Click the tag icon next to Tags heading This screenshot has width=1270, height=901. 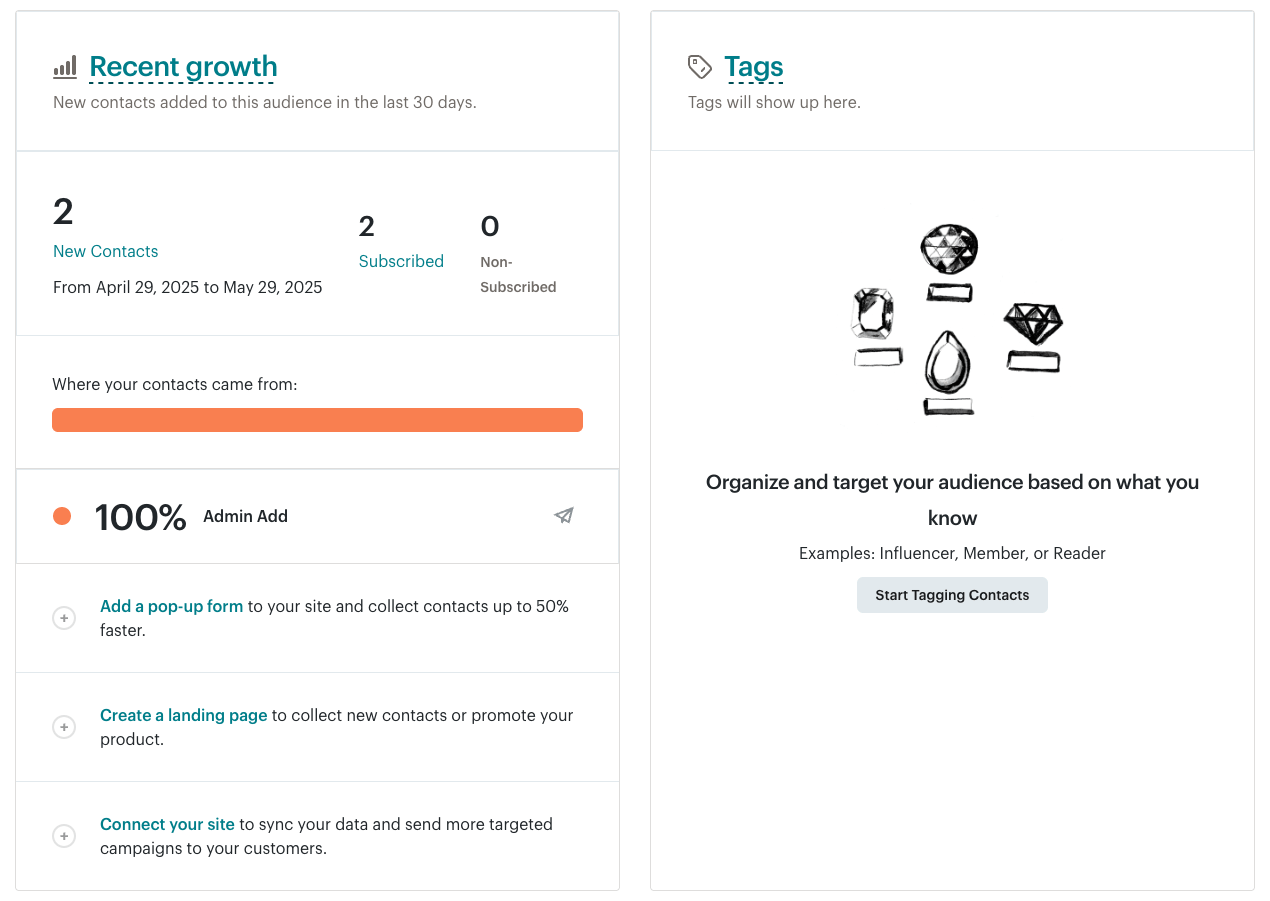(x=699, y=65)
